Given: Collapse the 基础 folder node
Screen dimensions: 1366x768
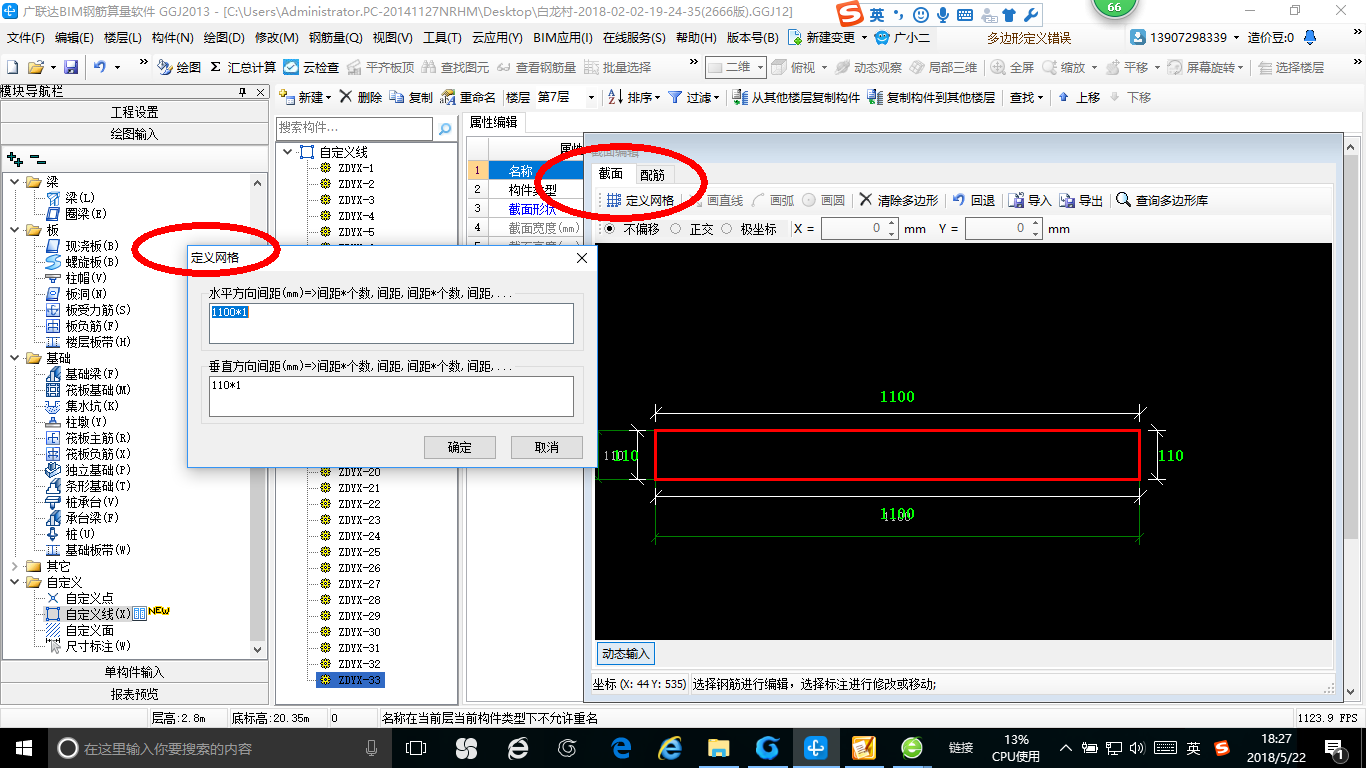Looking at the screenshot, I should click(x=14, y=358).
